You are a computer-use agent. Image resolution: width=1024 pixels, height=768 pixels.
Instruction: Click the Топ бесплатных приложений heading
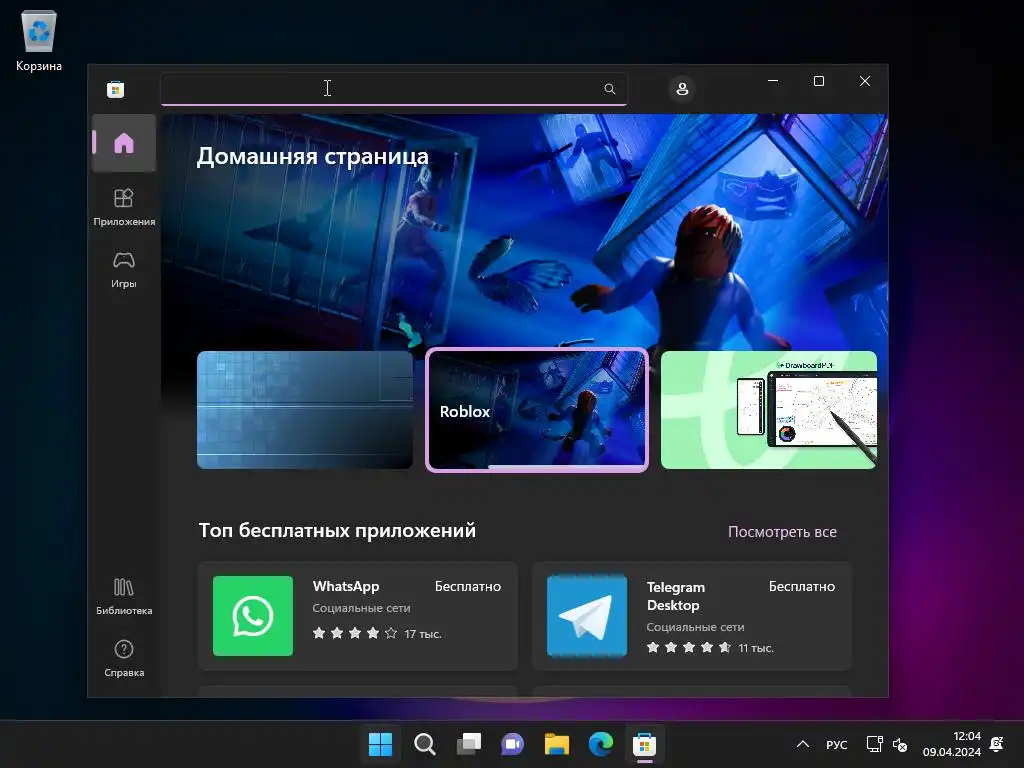click(x=337, y=530)
